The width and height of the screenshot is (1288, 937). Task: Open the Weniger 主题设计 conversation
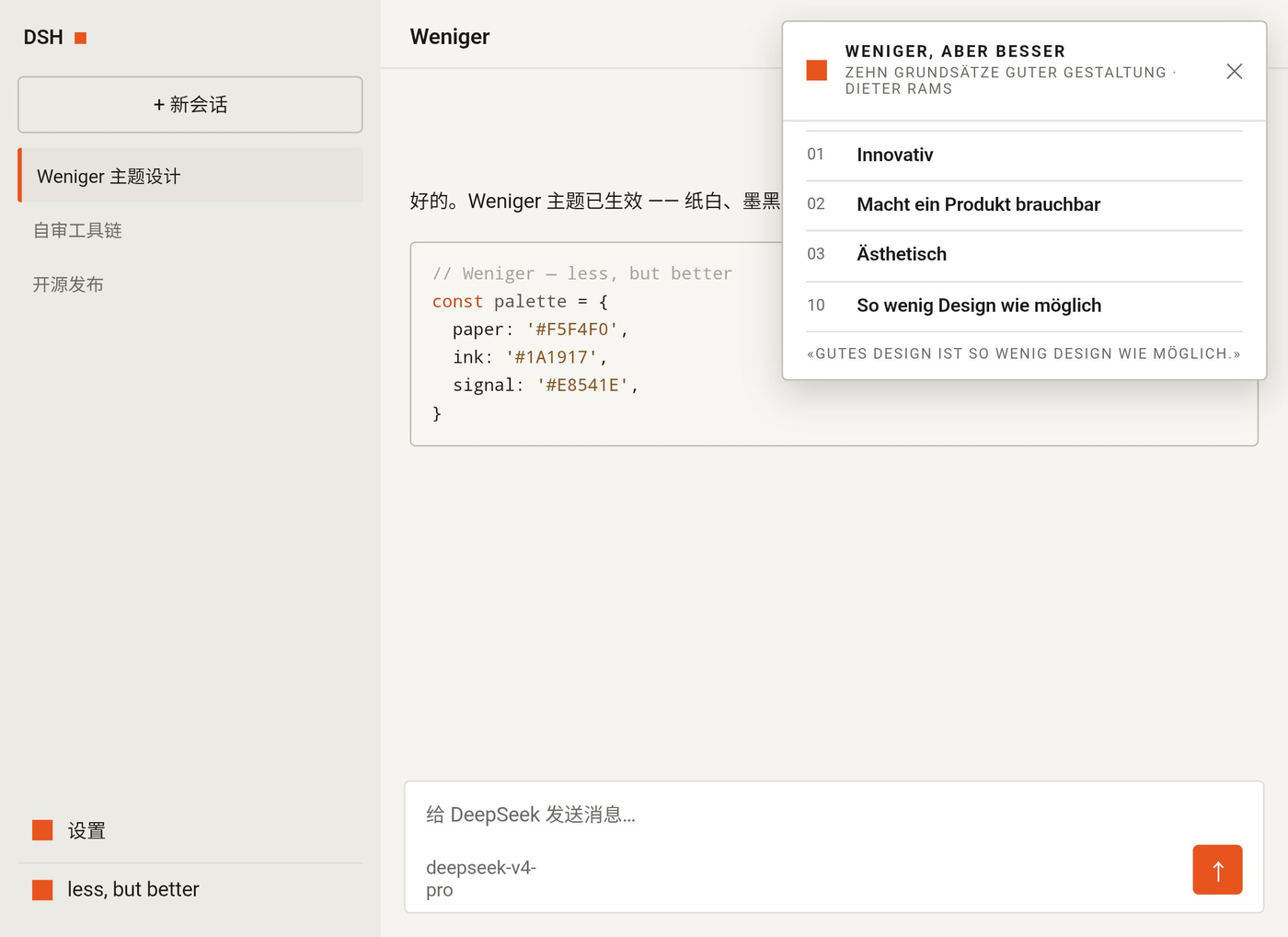[x=190, y=176]
